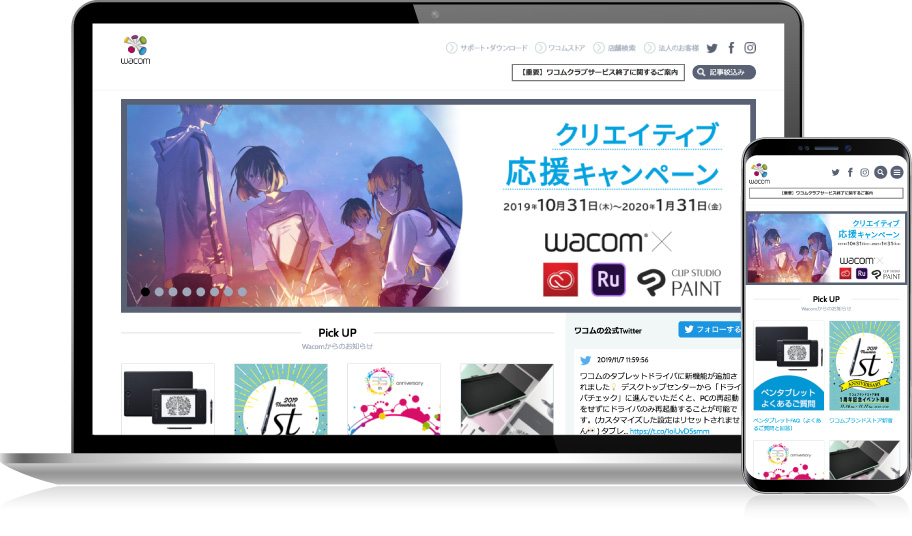Select the last carousel dot
912x536 pixels.
[x=243, y=292]
